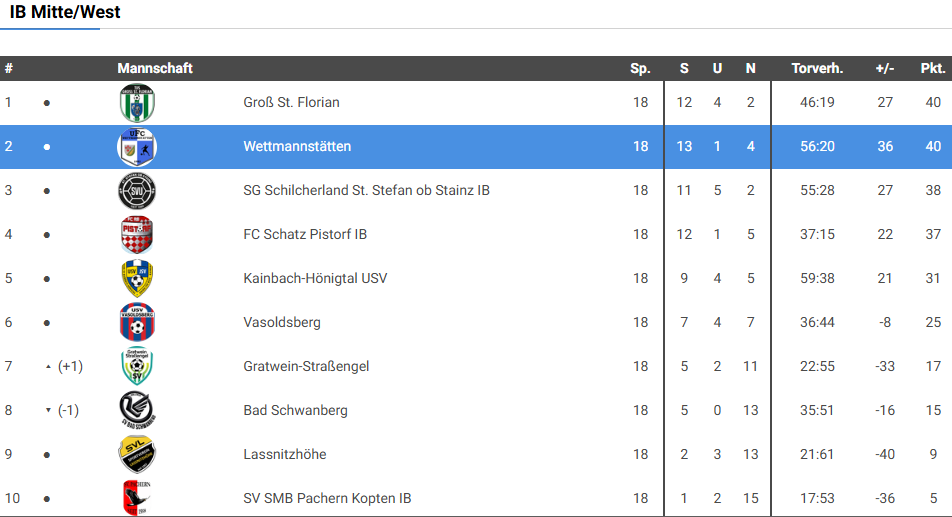Click the Bad Schwanberg club logo

click(x=137, y=411)
